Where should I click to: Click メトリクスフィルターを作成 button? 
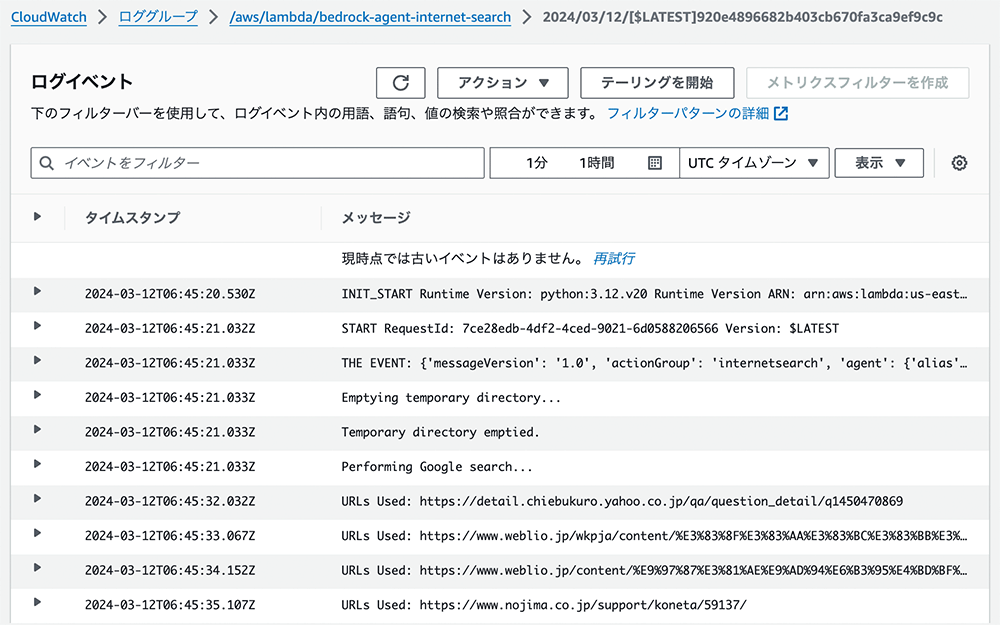pos(857,83)
